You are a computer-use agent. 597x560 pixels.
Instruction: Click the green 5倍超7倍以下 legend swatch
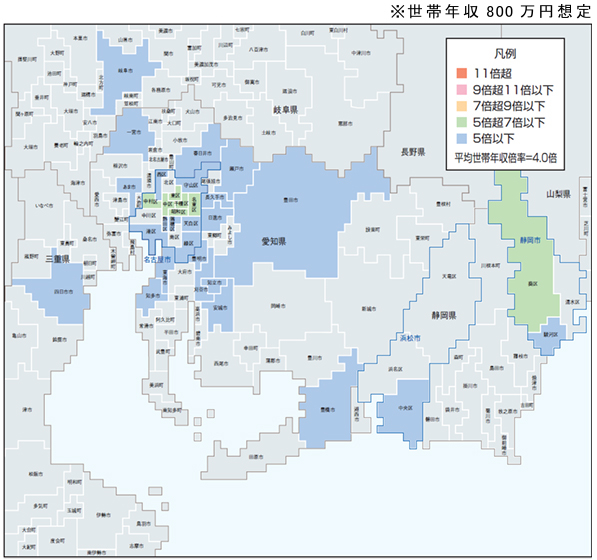coord(461,122)
